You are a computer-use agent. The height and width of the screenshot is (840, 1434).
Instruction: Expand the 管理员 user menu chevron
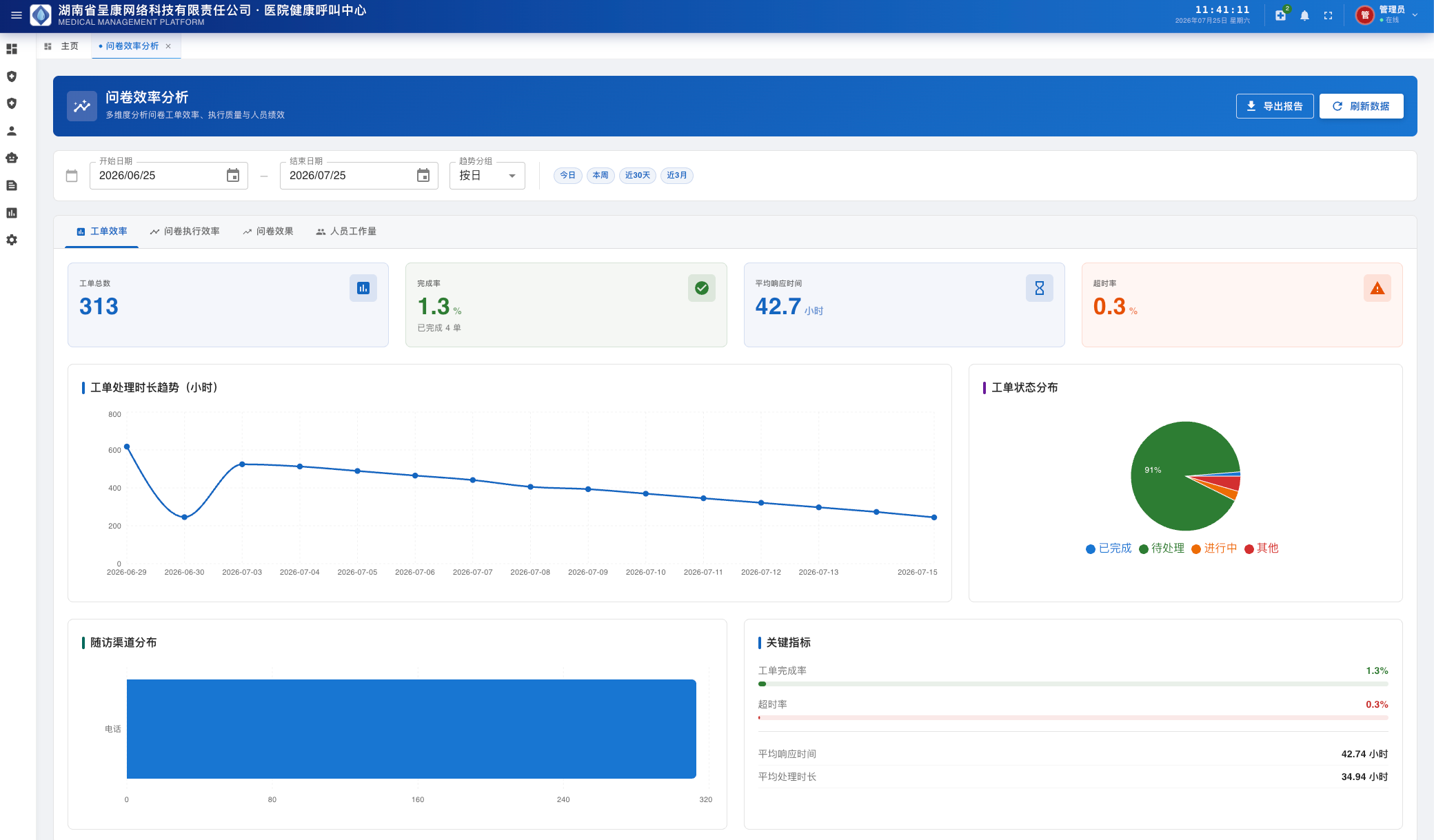click(x=1415, y=15)
